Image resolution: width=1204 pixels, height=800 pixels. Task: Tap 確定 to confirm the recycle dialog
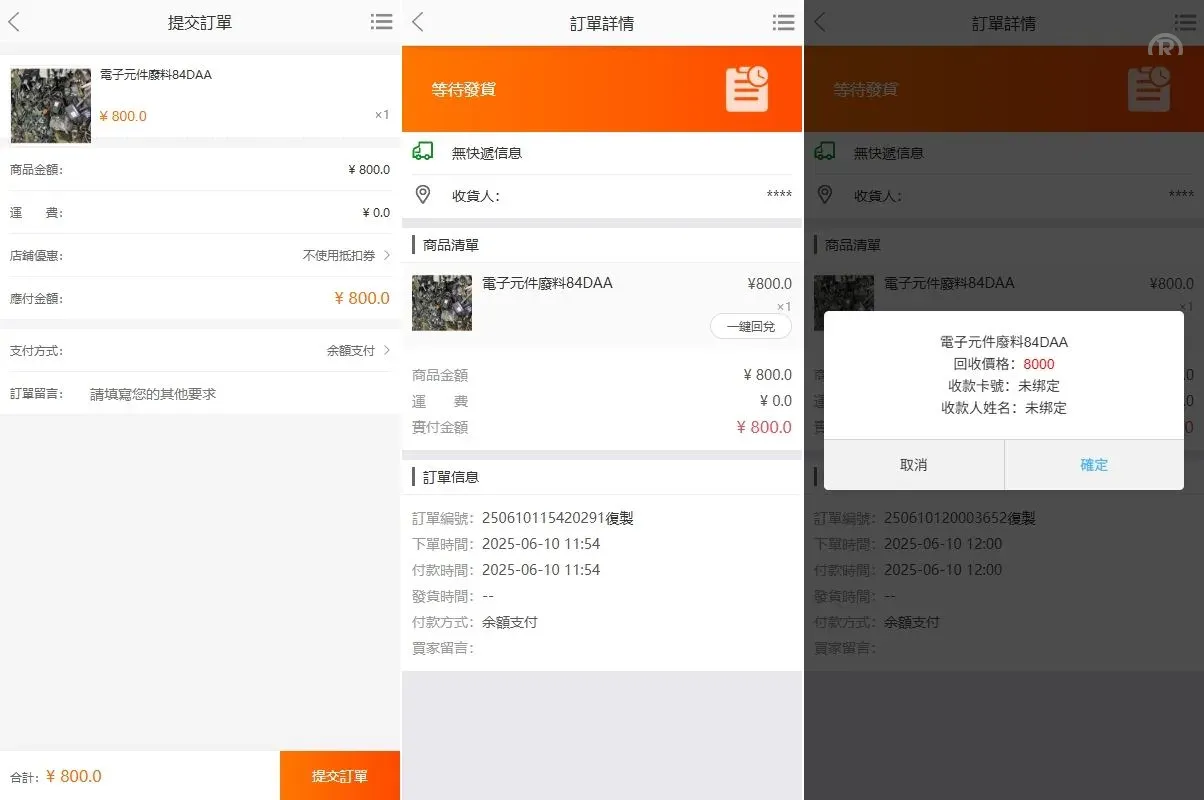[1093, 464]
